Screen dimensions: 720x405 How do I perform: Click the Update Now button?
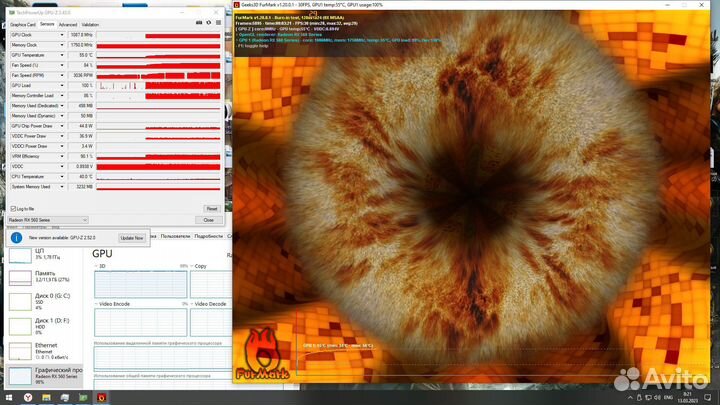point(132,238)
